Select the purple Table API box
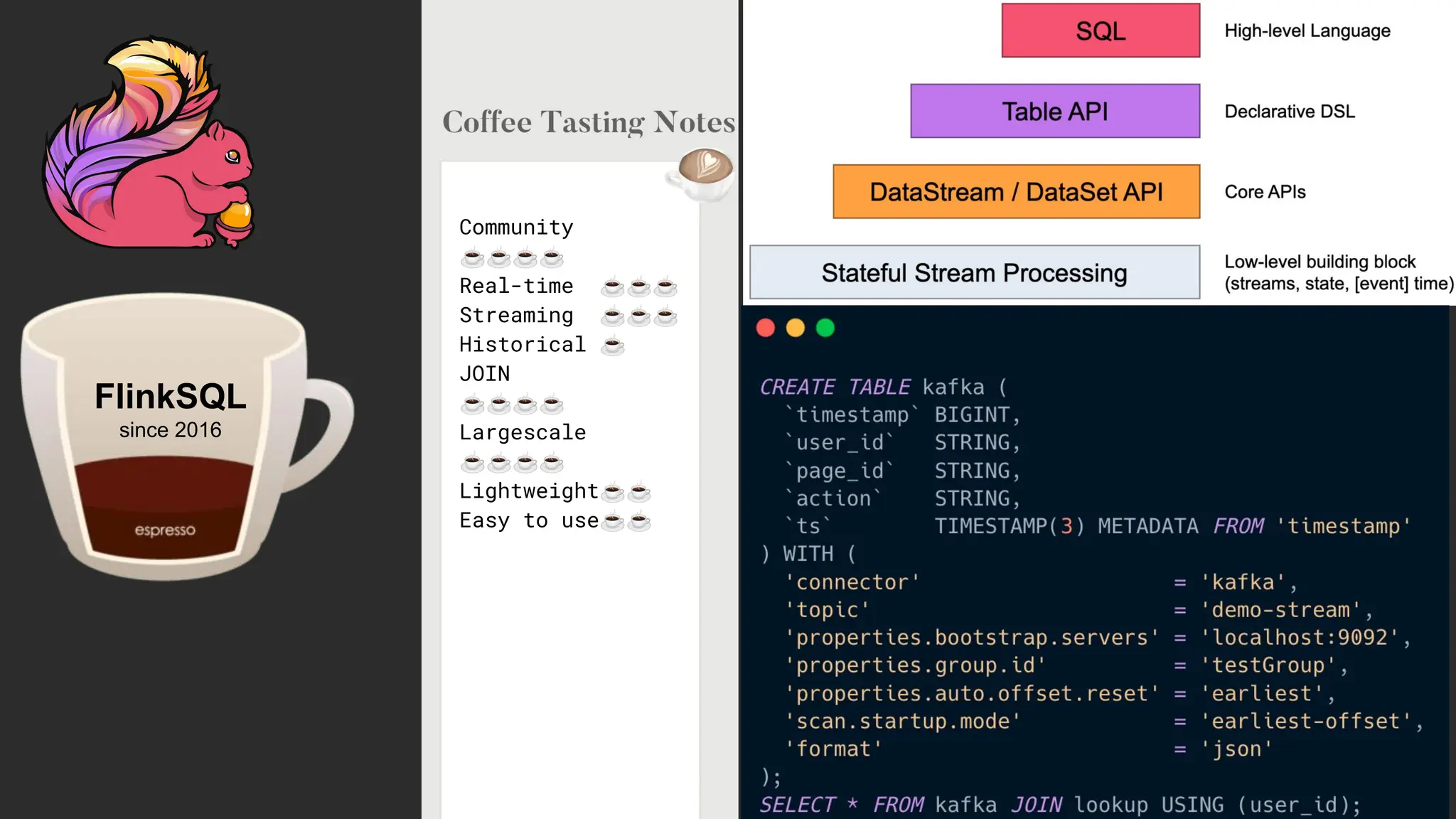This screenshot has width=1456, height=819. tap(1055, 112)
